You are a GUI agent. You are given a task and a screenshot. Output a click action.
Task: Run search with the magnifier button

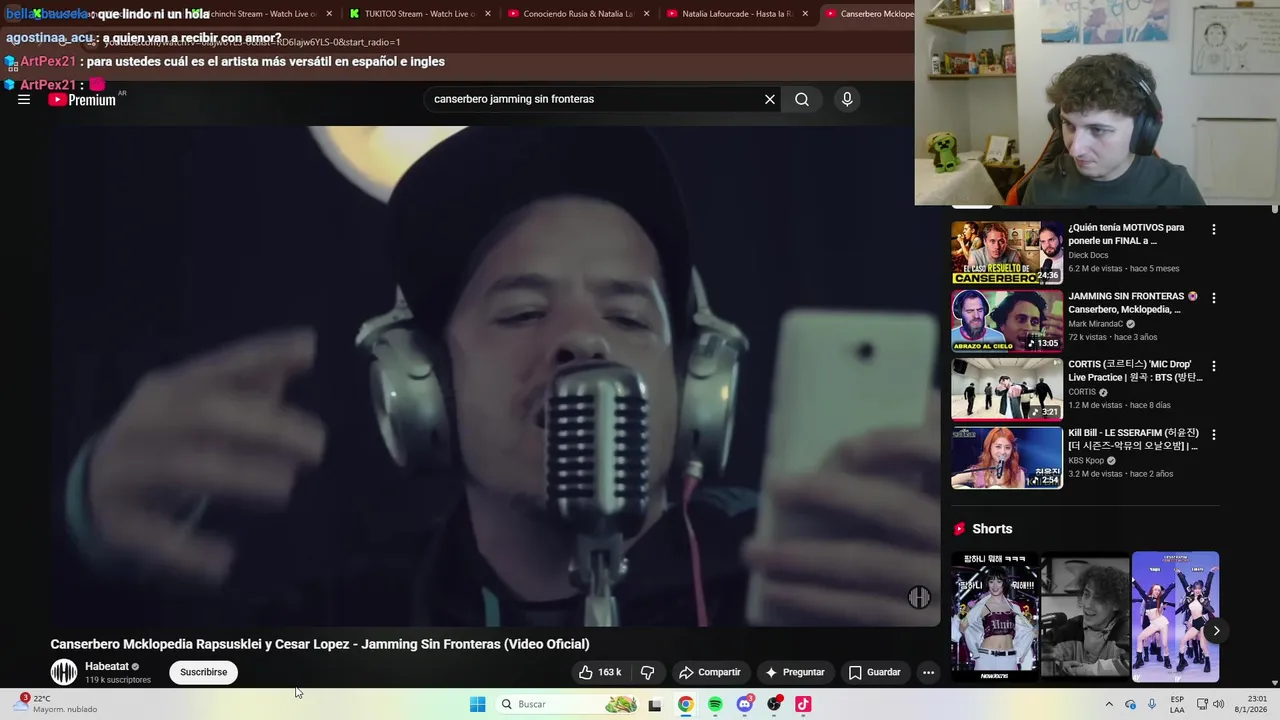pyautogui.click(x=802, y=99)
